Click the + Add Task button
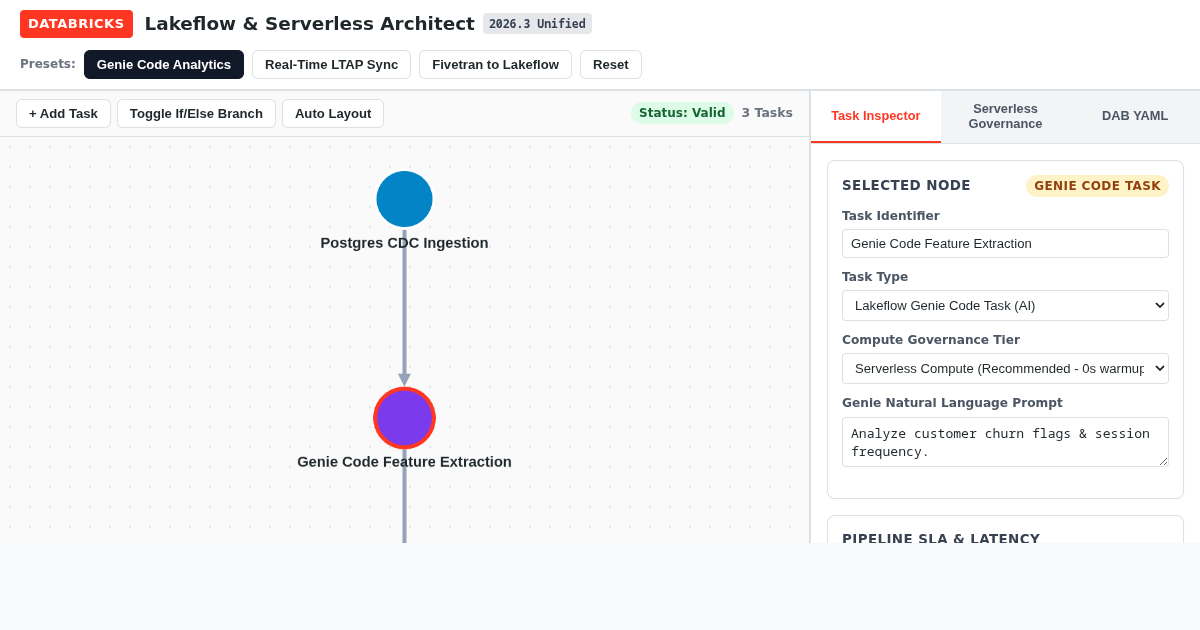 [63, 113]
